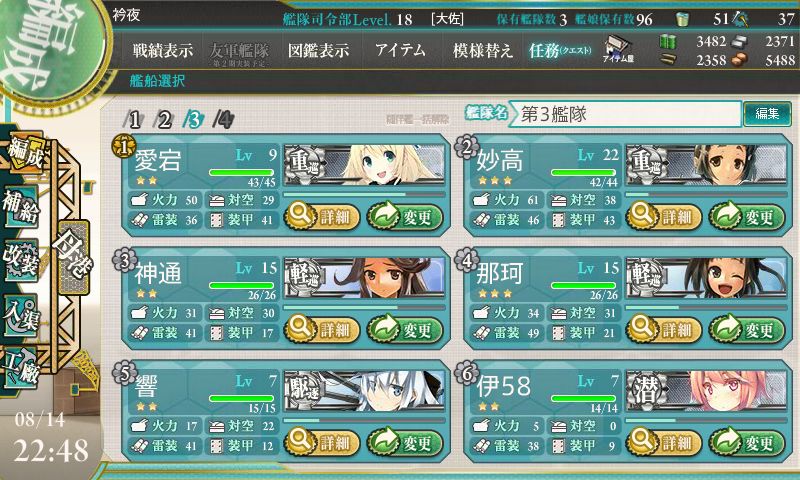Open 戦績表示 records menu

(x=163, y=50)
